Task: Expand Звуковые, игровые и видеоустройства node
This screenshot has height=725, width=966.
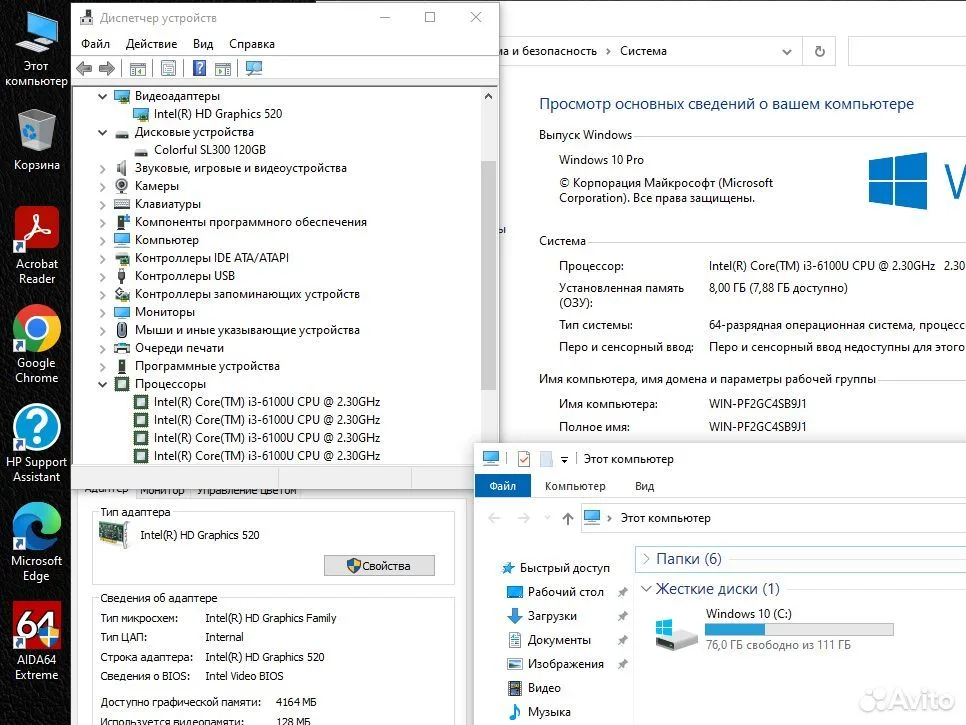Action: tap(103, 168)
